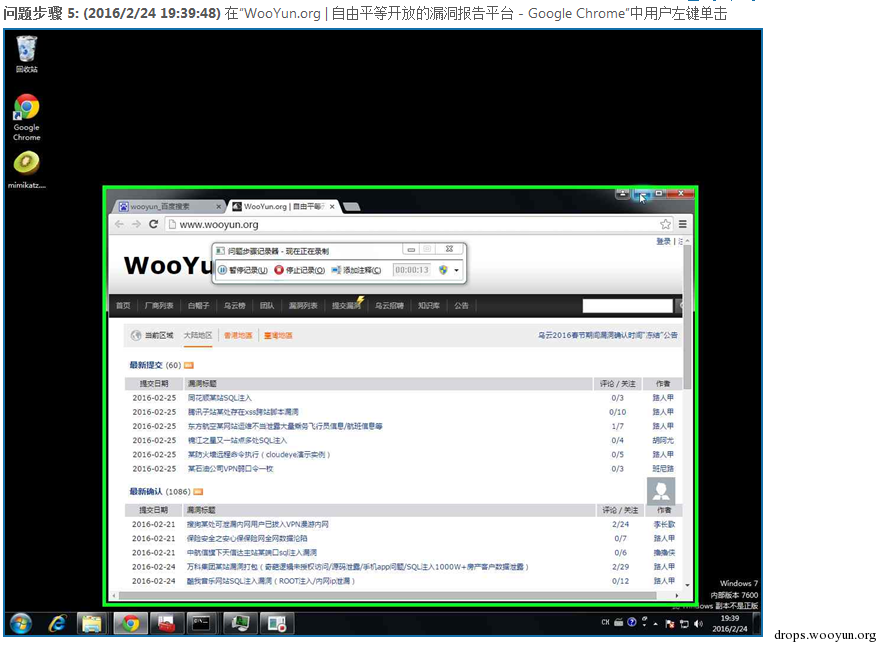Click the Chrome taskbar button

point(130,624)
